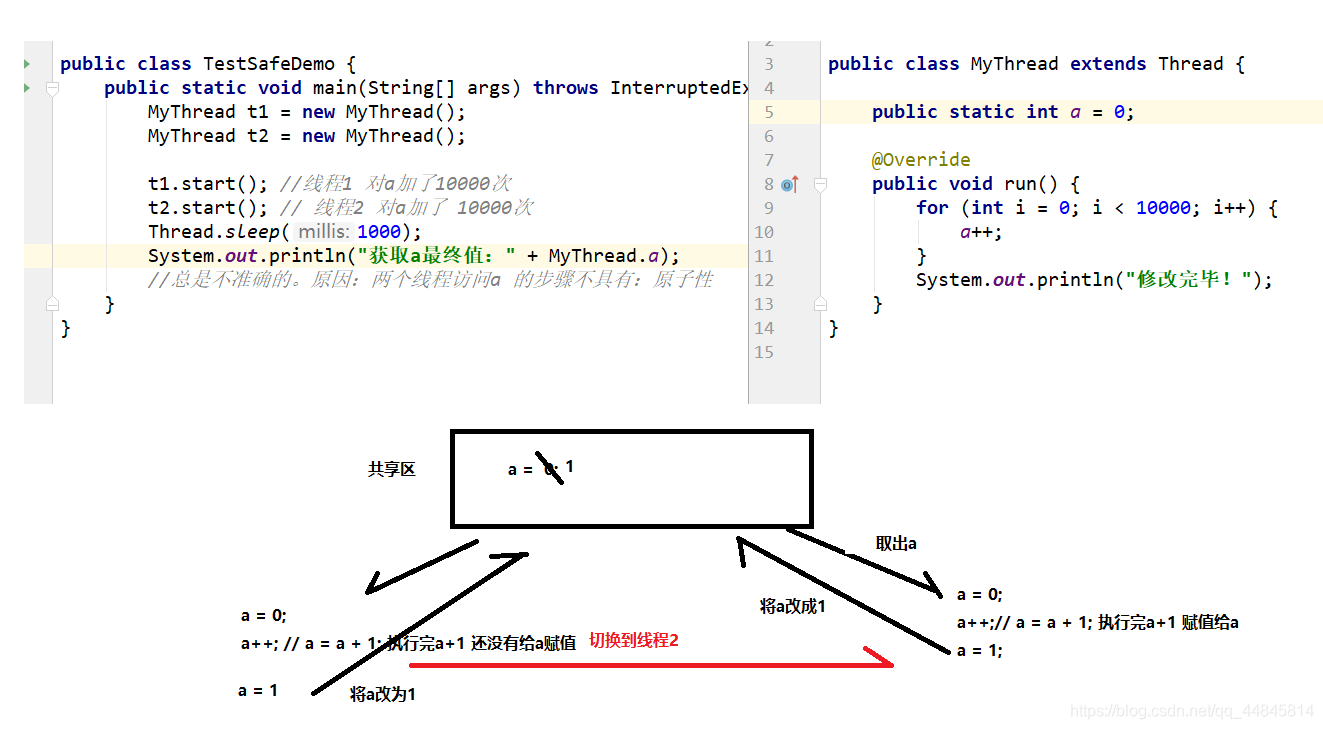Screen dimensions: 1323x729
Task: Click the 'millis:' parameter hint
Action: pos(325,232)
